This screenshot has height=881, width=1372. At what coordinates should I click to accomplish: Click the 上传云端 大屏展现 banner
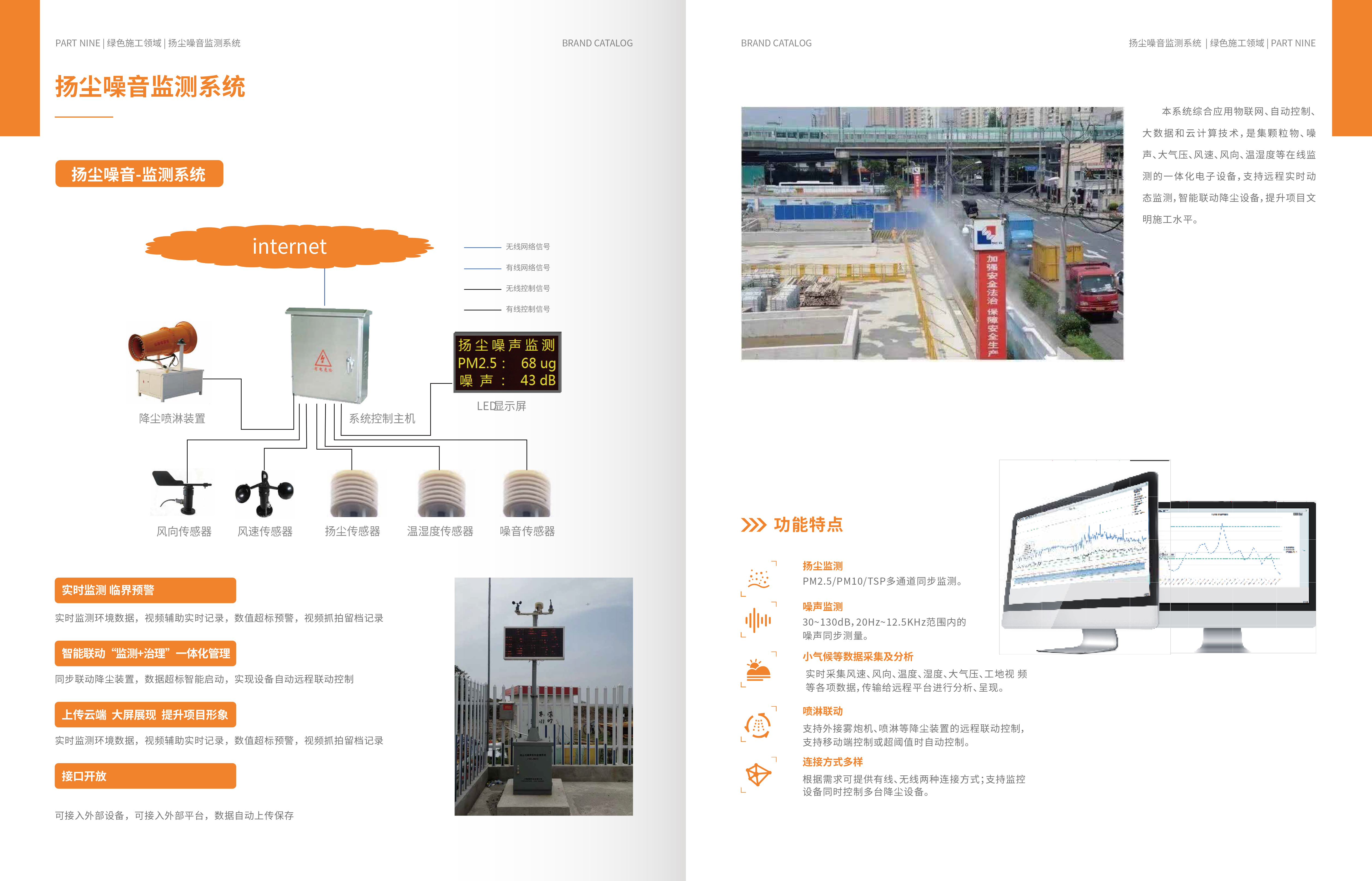click(x=146, y=715)
